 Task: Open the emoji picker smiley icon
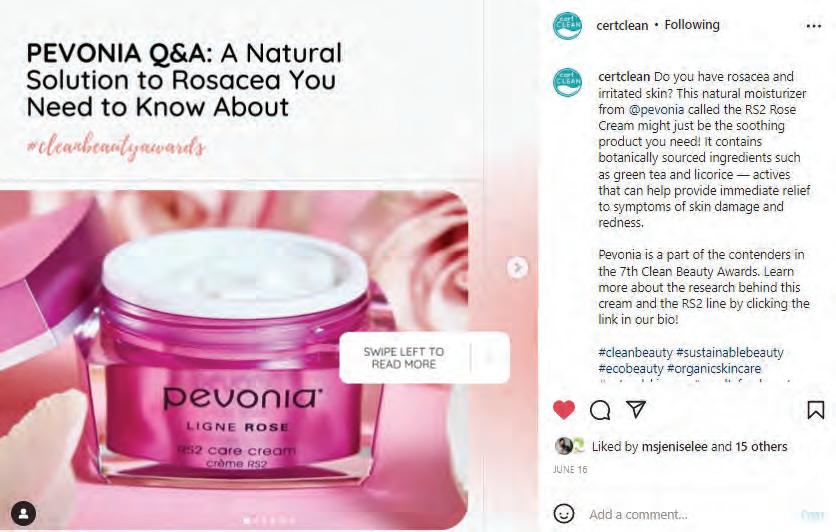click(x=564, y=513)
